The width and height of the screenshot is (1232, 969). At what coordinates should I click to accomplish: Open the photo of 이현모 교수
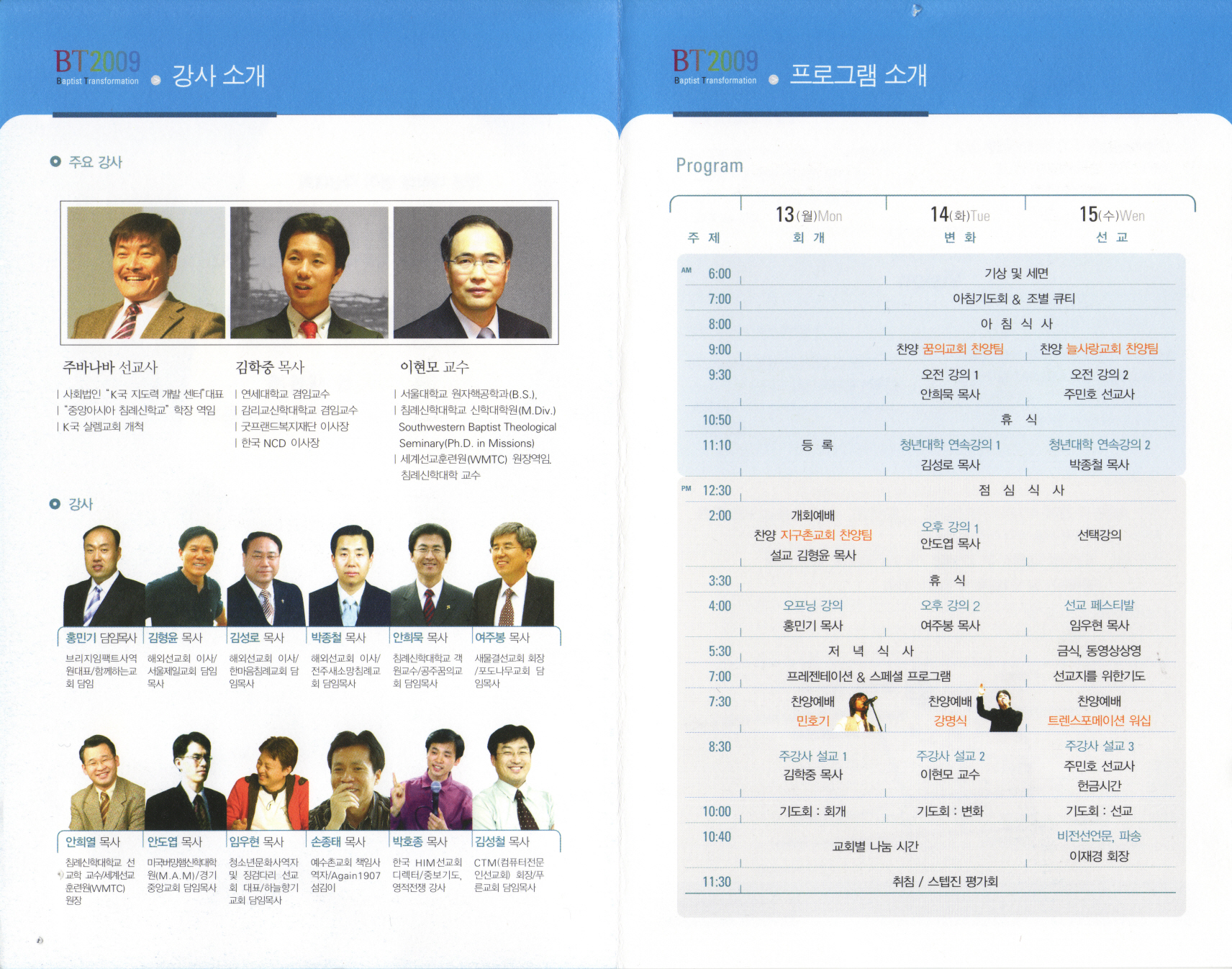[473, 273]
